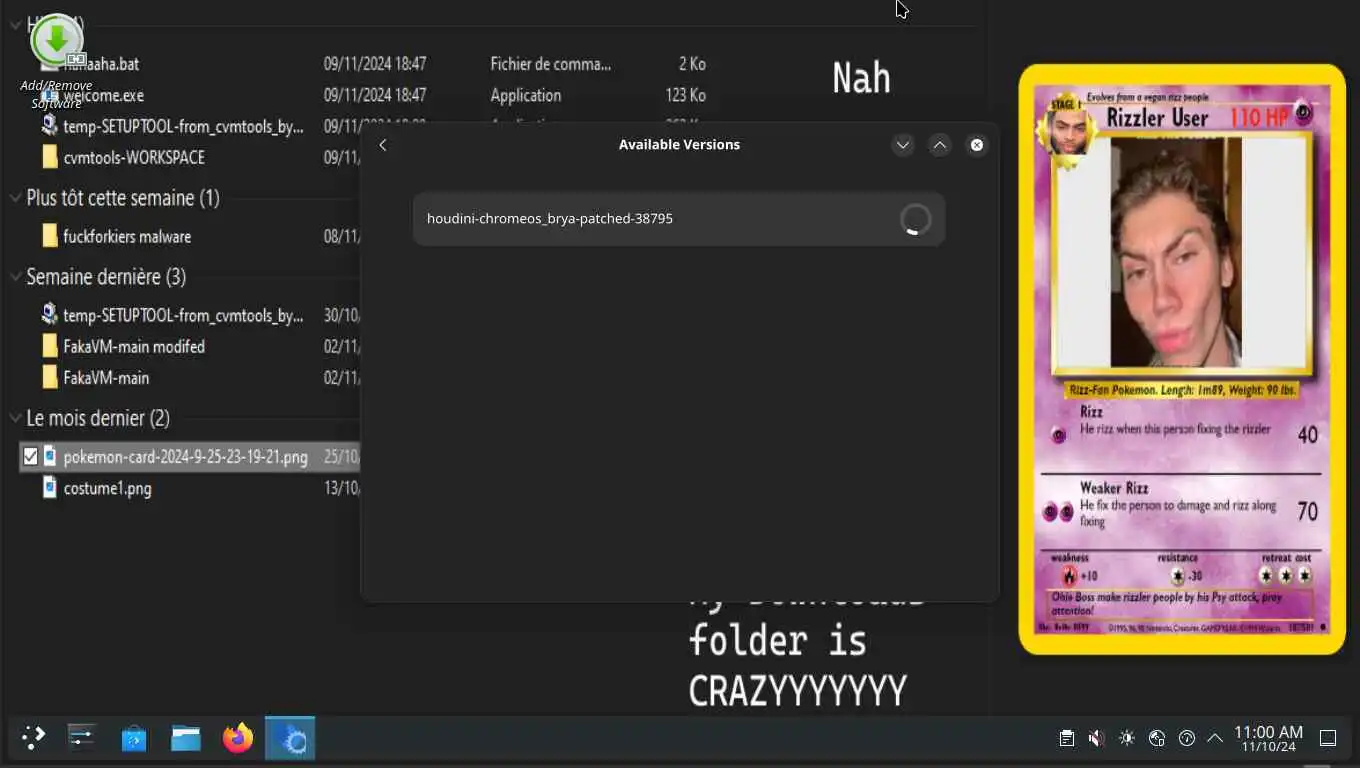Image resolution: width=1360 pixels, height=768 pixels.
Task: Select the active app icon in the taskbar
Action: coord(290,738)
